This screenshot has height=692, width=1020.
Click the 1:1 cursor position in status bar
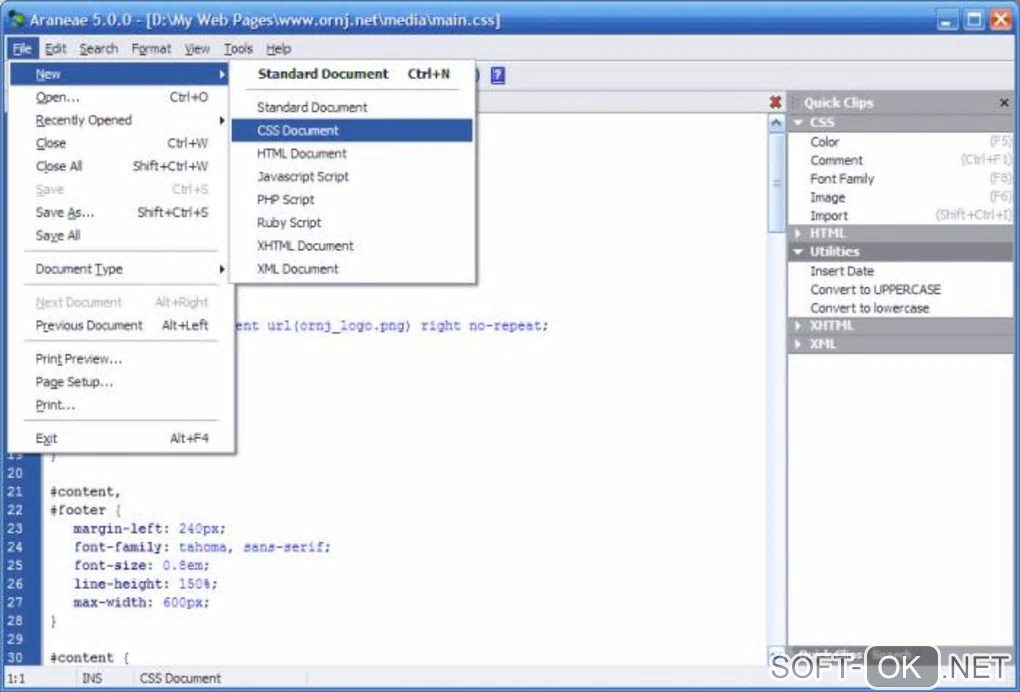click(x=16, y=678)
